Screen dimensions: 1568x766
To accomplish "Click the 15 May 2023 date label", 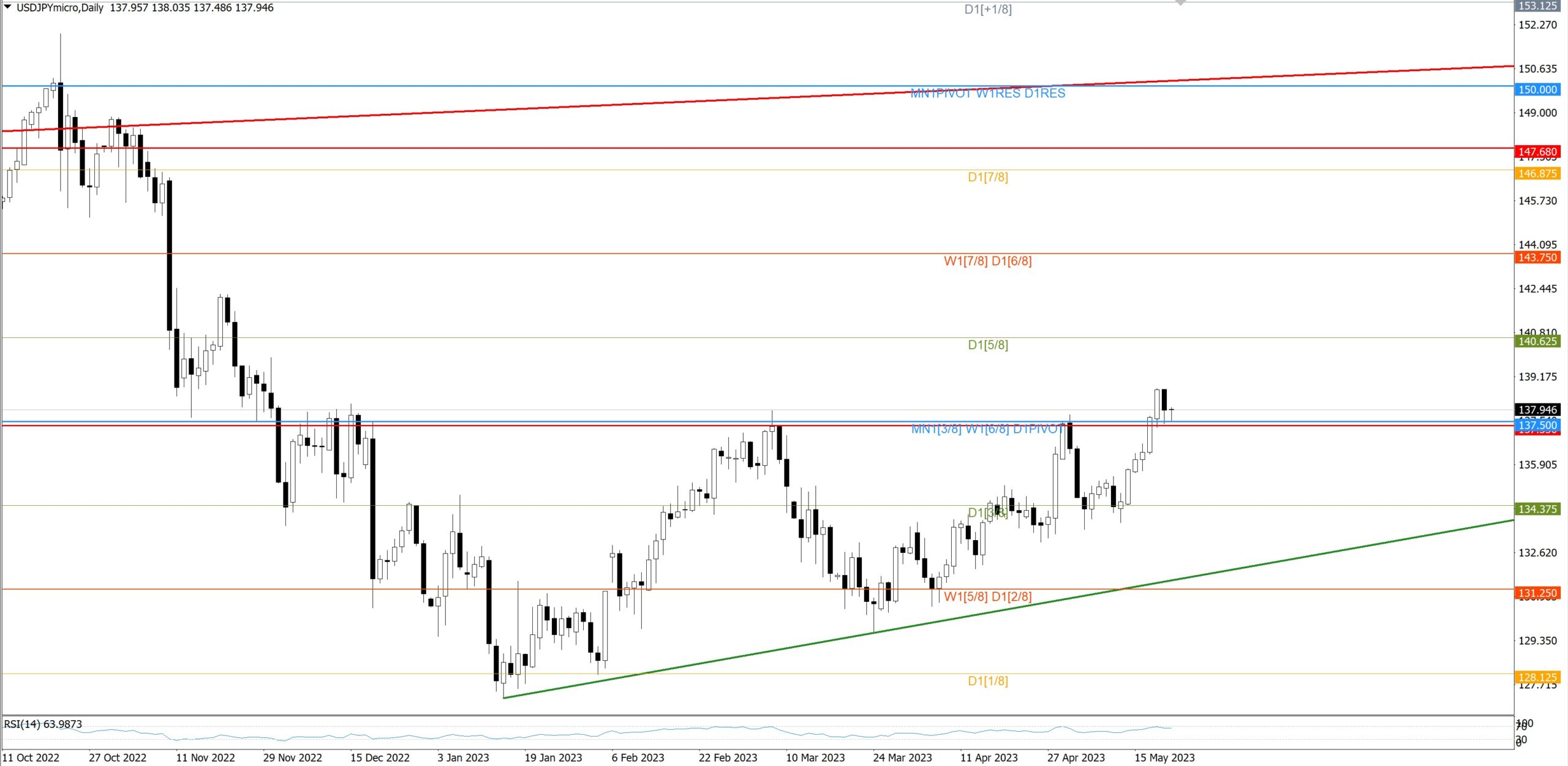I will pos(1164,758).
